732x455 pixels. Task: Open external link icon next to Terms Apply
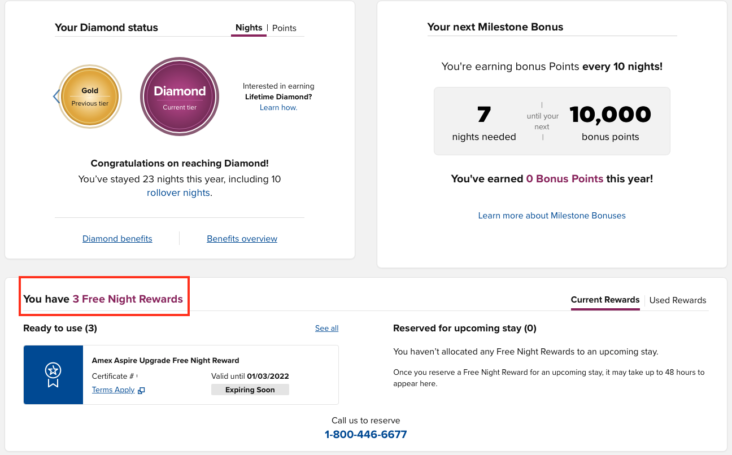pos(141,390)
